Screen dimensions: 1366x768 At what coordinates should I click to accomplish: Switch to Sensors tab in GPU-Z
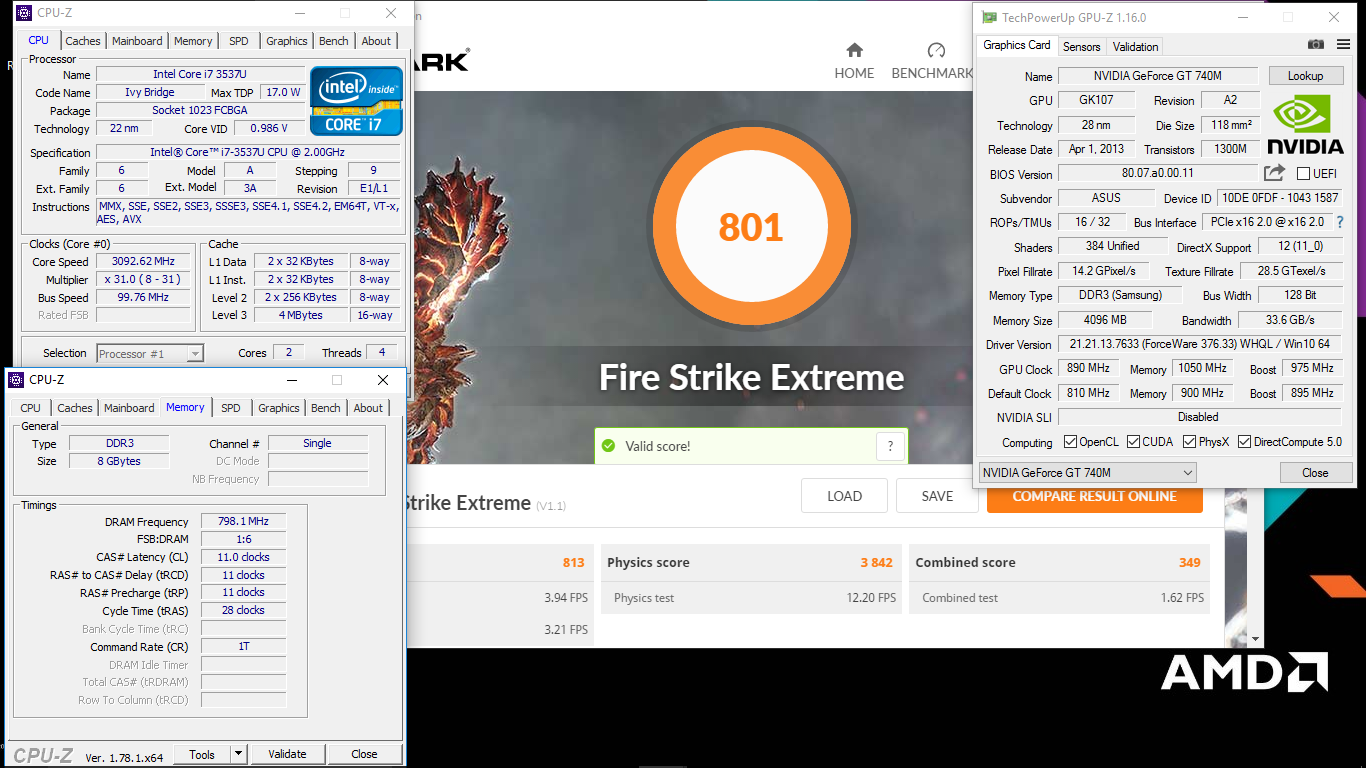pos(1081,47)
